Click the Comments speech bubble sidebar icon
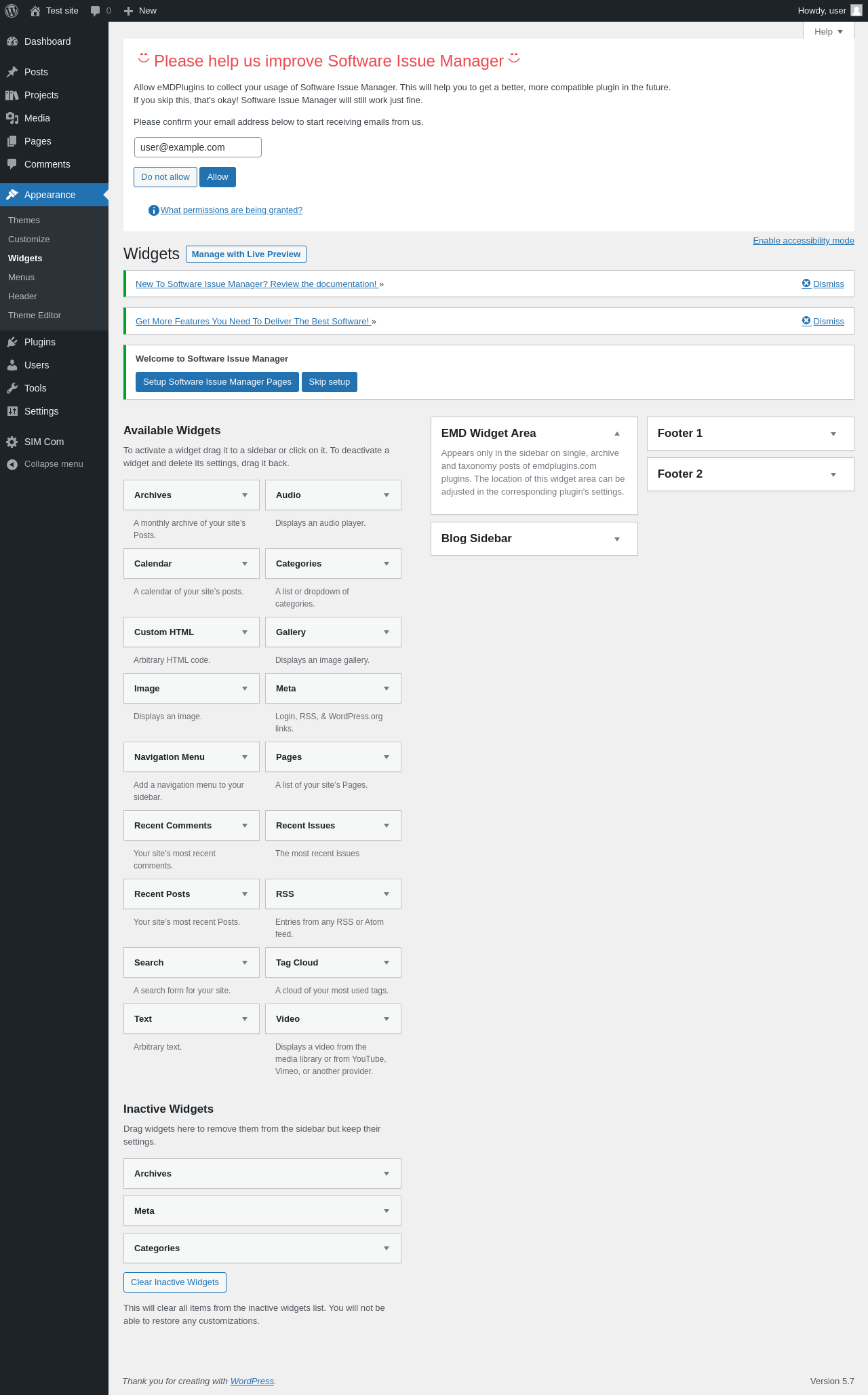 click(12, 164)
